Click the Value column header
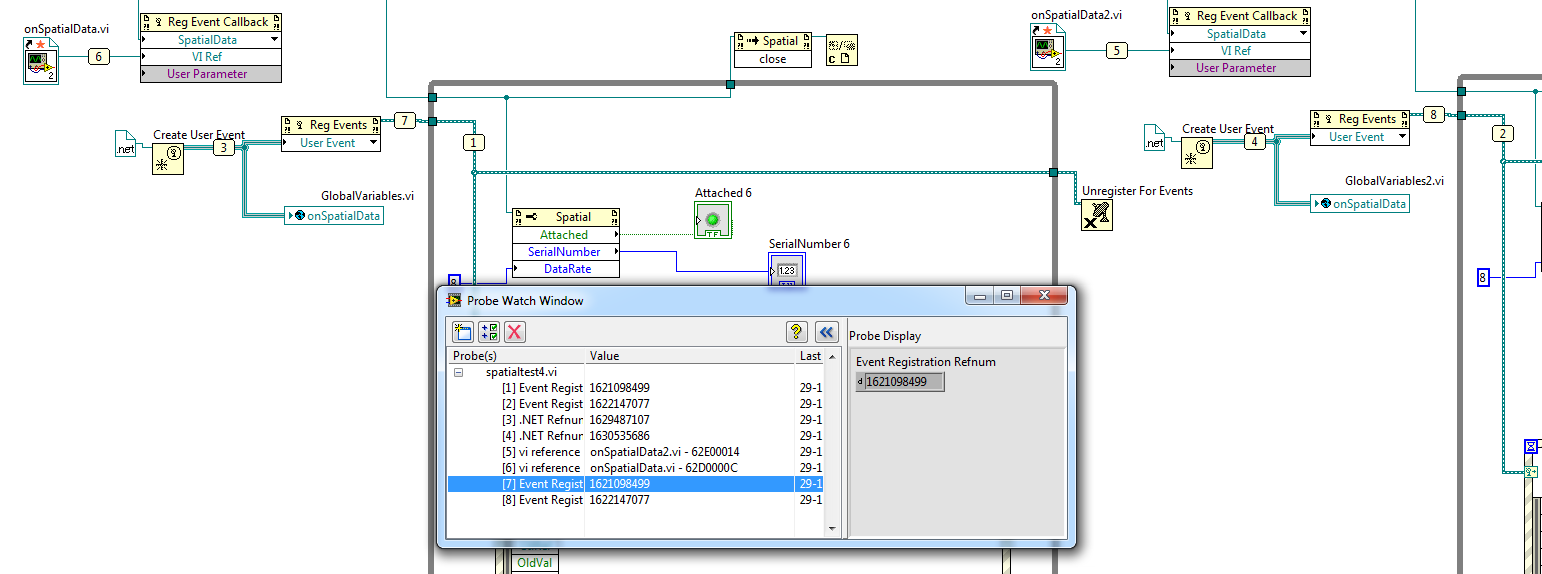1542x574 pixels. click(689, 356)
